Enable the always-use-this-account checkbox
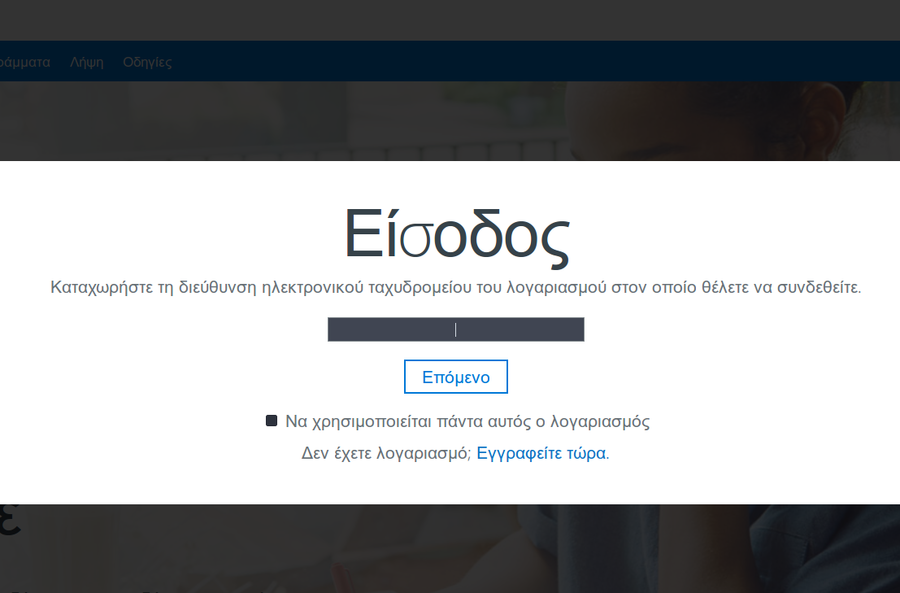 click(271, 421)
